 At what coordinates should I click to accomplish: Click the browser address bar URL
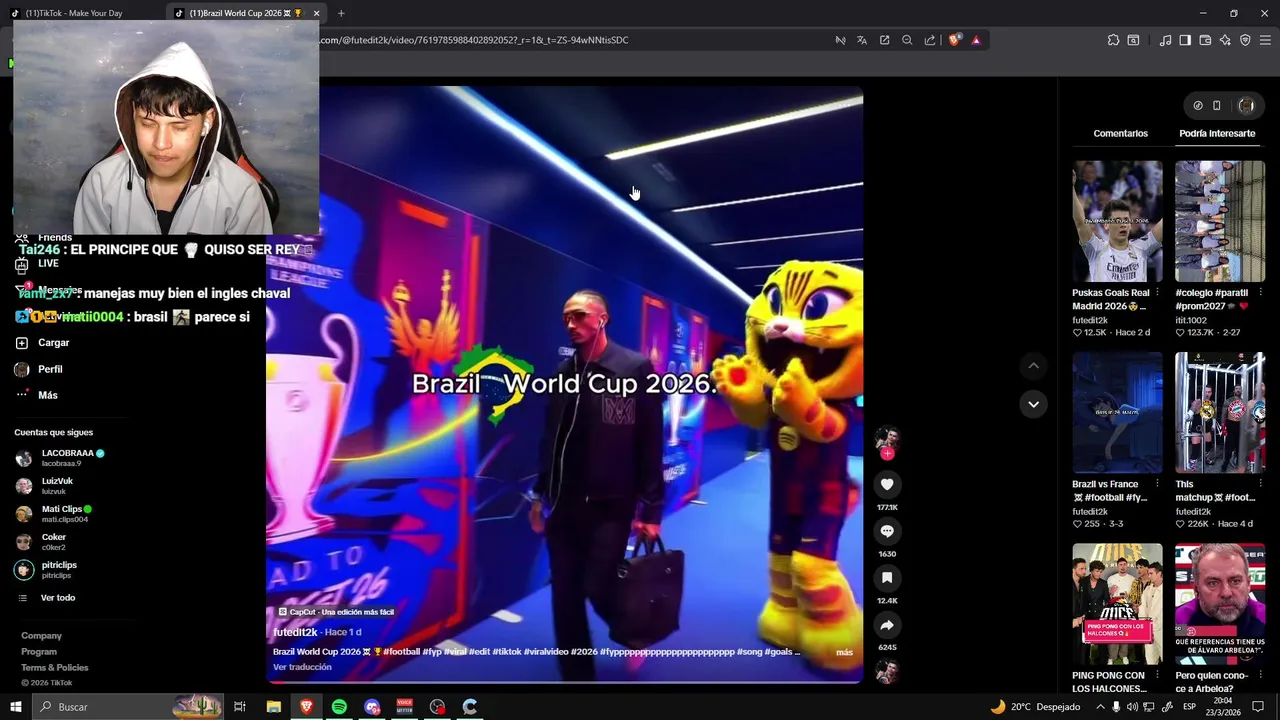pos(474,40)
